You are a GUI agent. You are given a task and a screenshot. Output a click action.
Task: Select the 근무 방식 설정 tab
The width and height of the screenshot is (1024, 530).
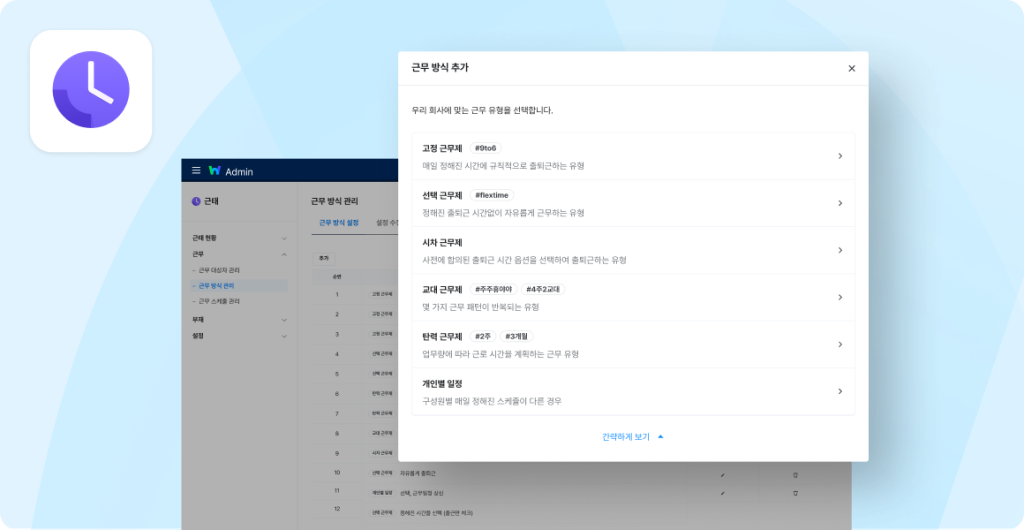click(339, 223)
